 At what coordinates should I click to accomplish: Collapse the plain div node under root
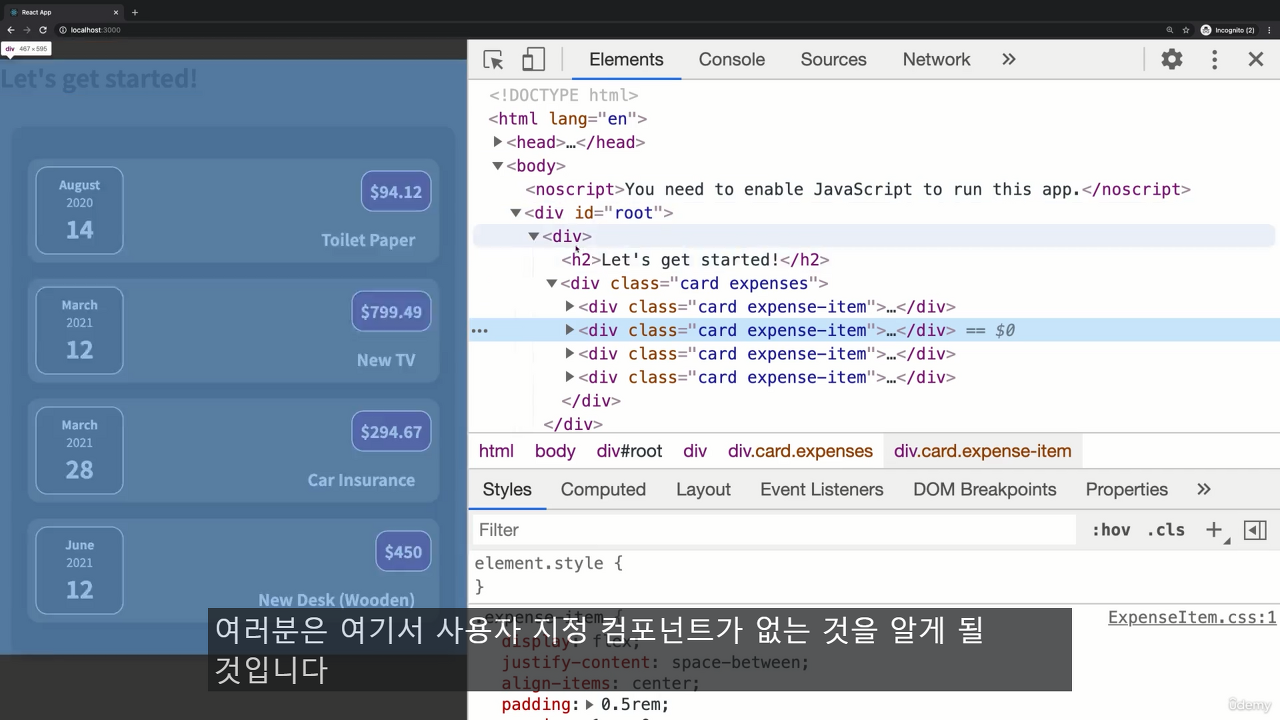click(x=534, y=236)
